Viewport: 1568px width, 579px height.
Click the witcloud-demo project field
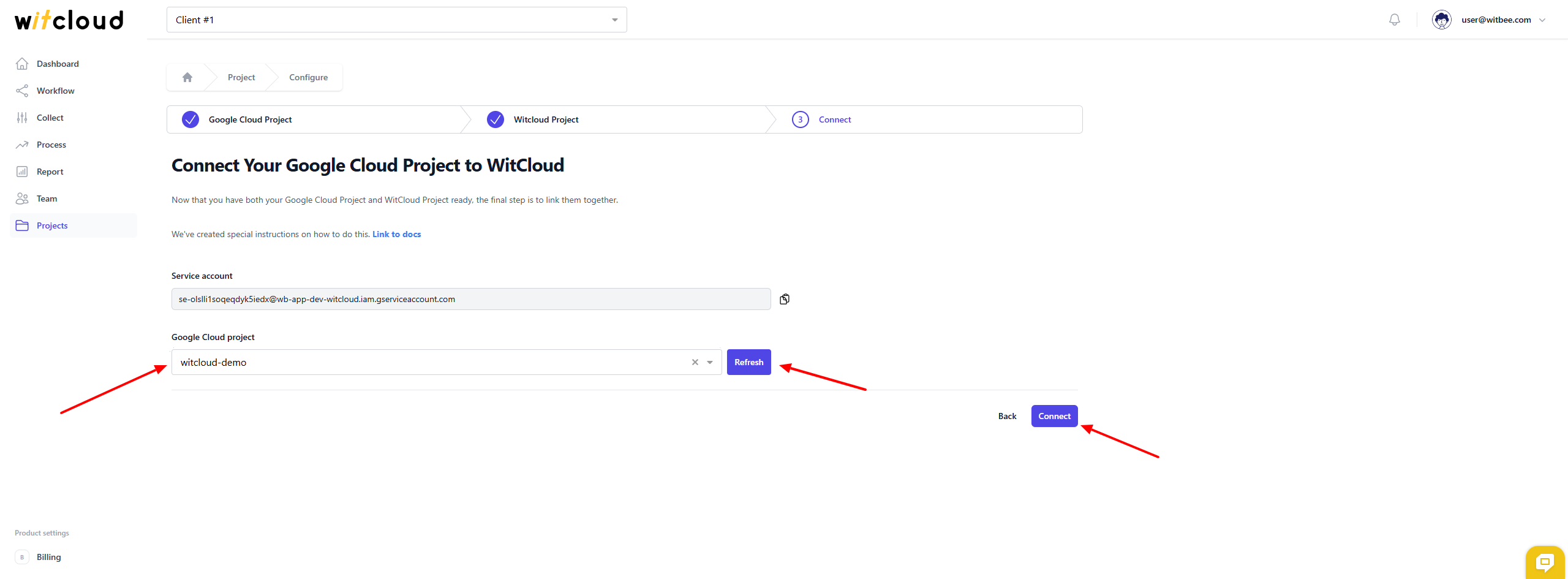(x=447, y=362)
